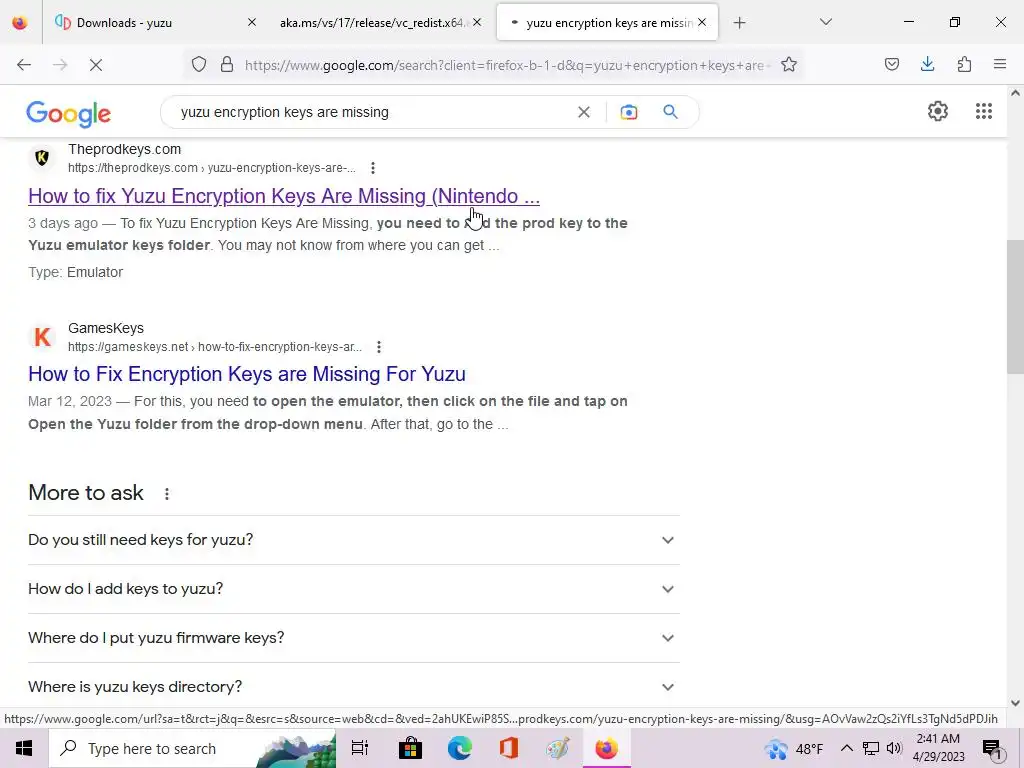This screenshot has height=768, width=1024.
Task: Click the taskbar 'Type here to search' box
Action: click(193, 748)
